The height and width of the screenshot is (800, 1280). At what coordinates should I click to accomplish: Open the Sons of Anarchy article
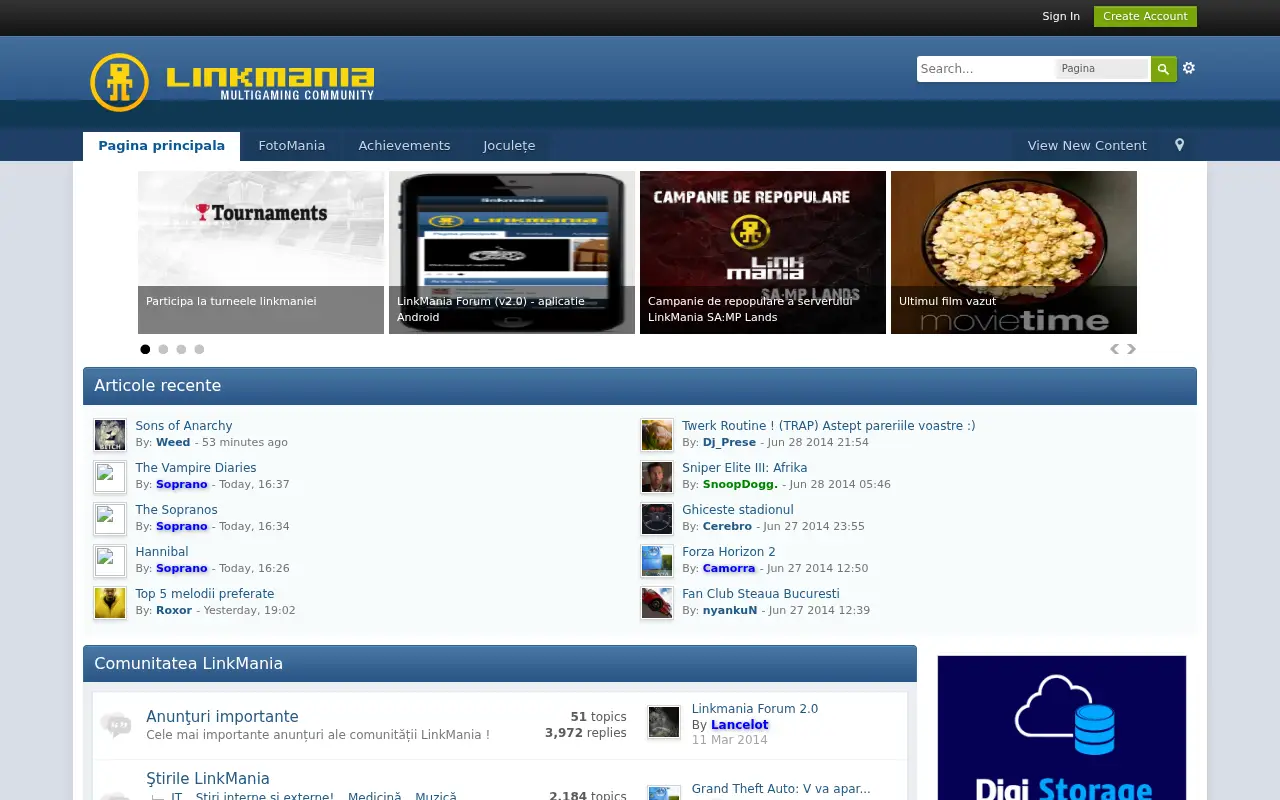[x=184, y=426]
